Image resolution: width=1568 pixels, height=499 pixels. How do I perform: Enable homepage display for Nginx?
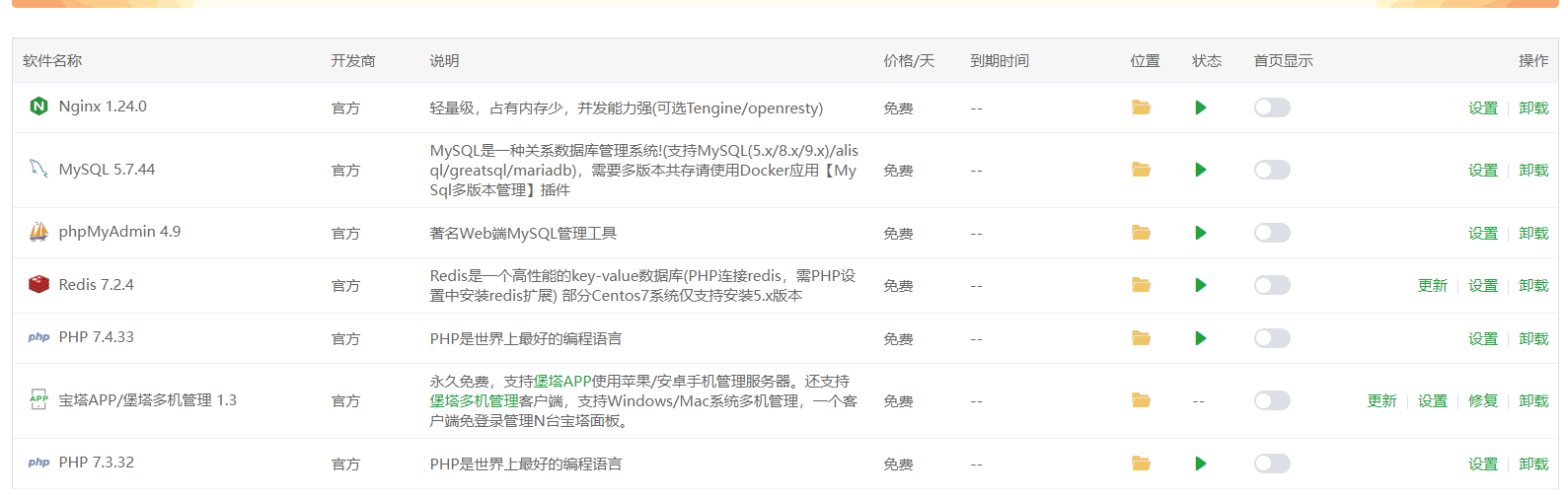[x=1272, y=107]
